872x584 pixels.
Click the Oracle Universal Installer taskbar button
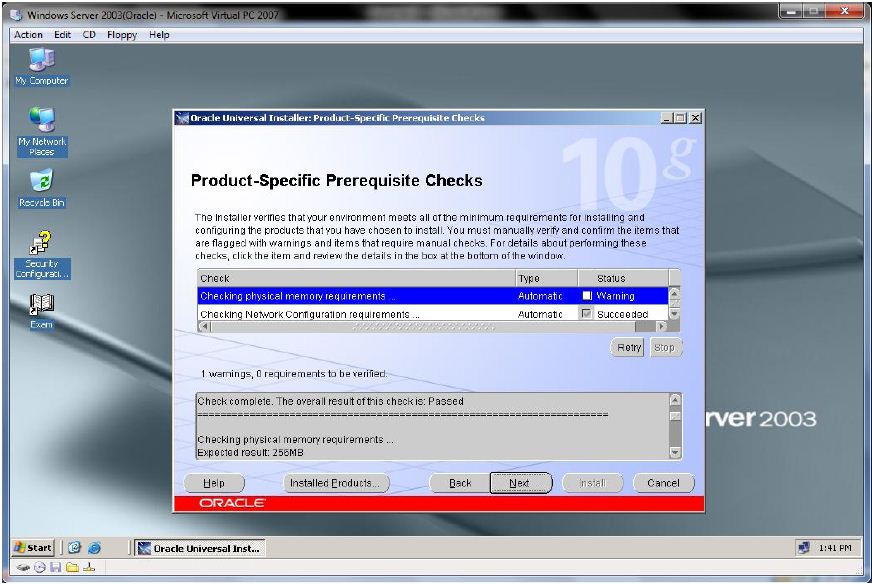tap(200, 548)
